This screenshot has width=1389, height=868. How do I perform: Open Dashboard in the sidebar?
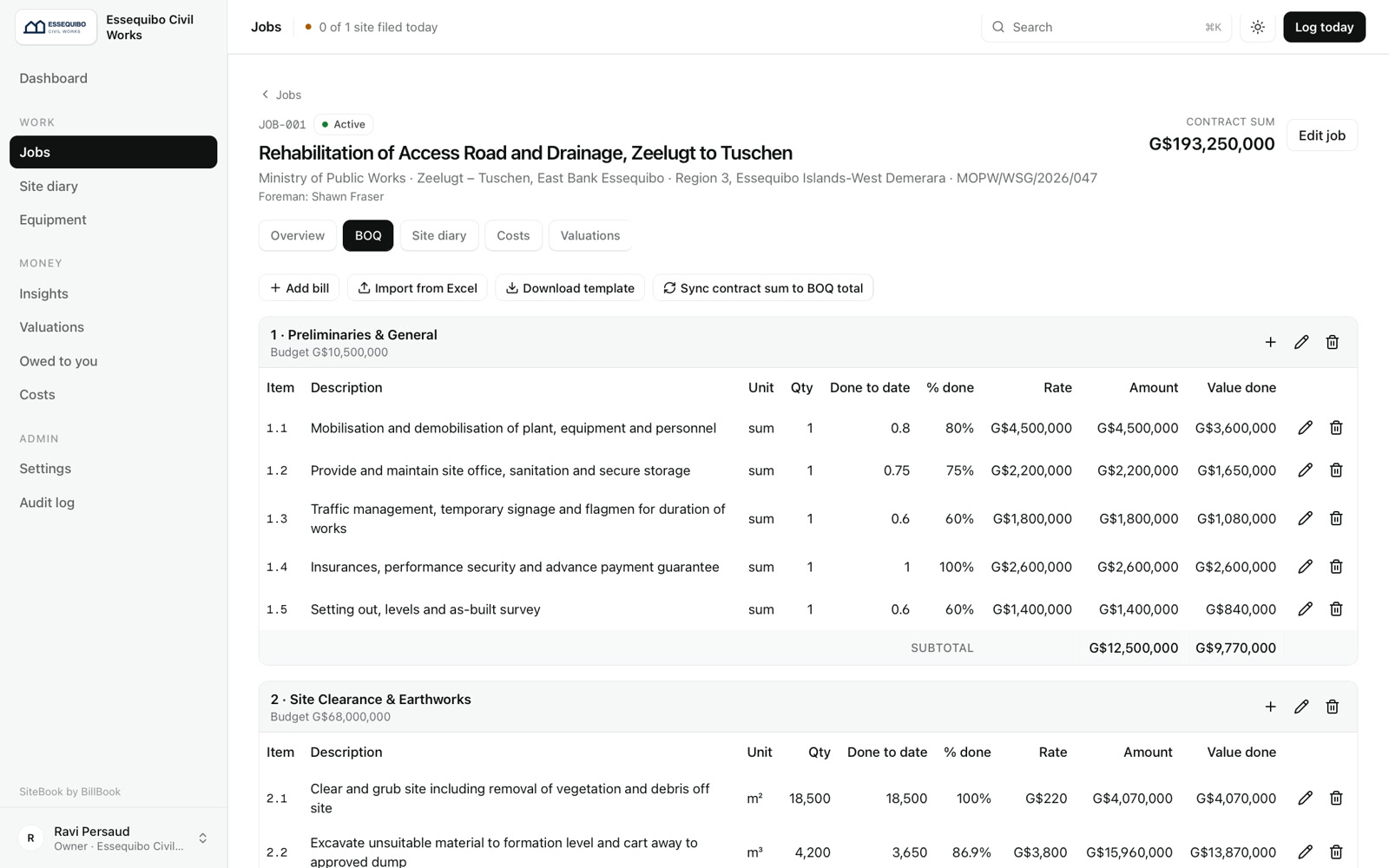pyautogui.click(x=114, y=78)
